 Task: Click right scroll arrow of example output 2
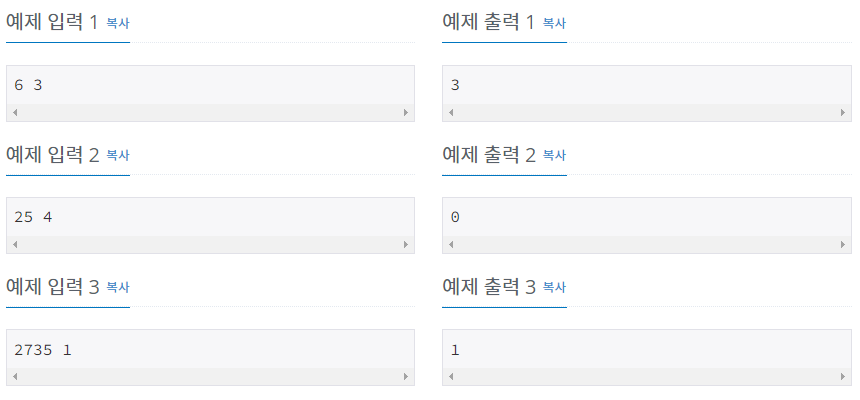click(x=843, y=245)
